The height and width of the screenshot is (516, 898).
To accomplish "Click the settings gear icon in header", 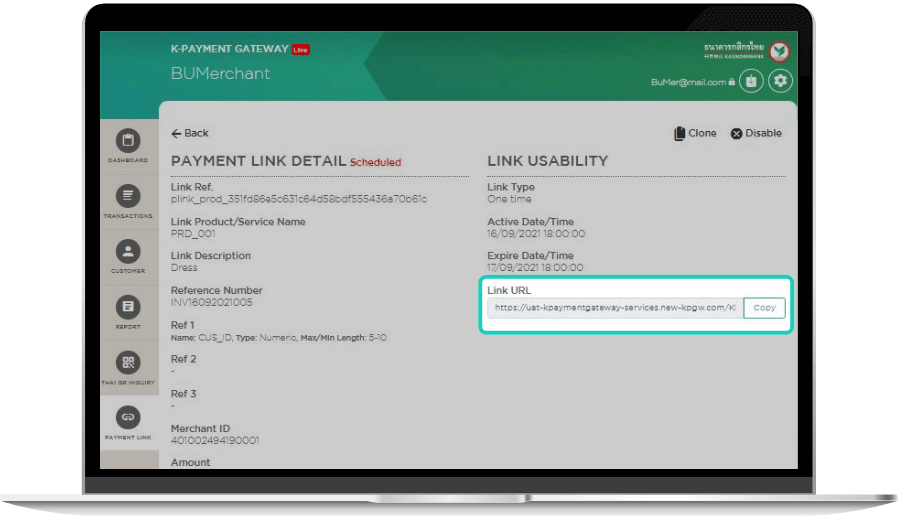I will [x=780, y=82].
